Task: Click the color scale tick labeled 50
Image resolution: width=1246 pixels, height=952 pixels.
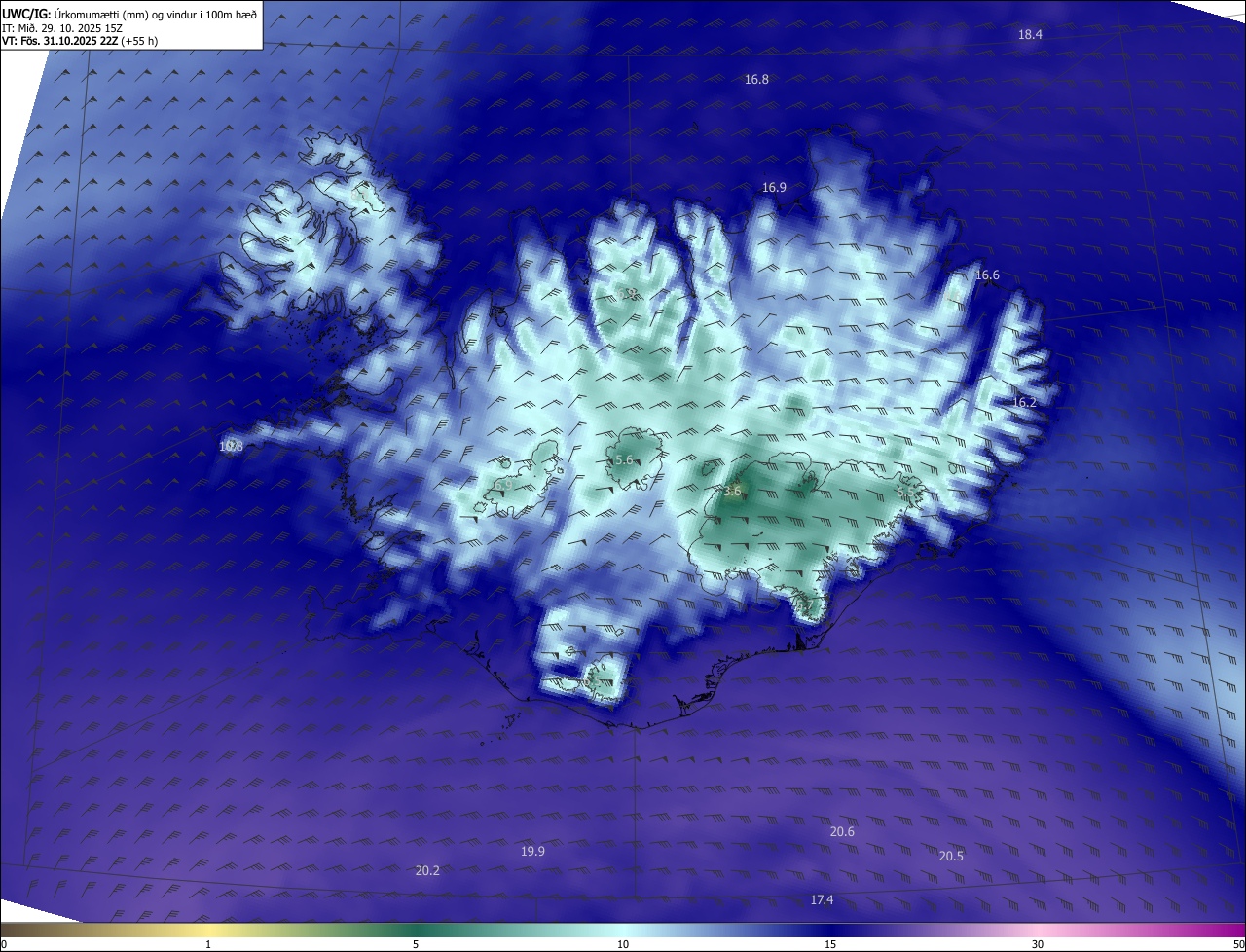Action: click(x=1239, y=945)
